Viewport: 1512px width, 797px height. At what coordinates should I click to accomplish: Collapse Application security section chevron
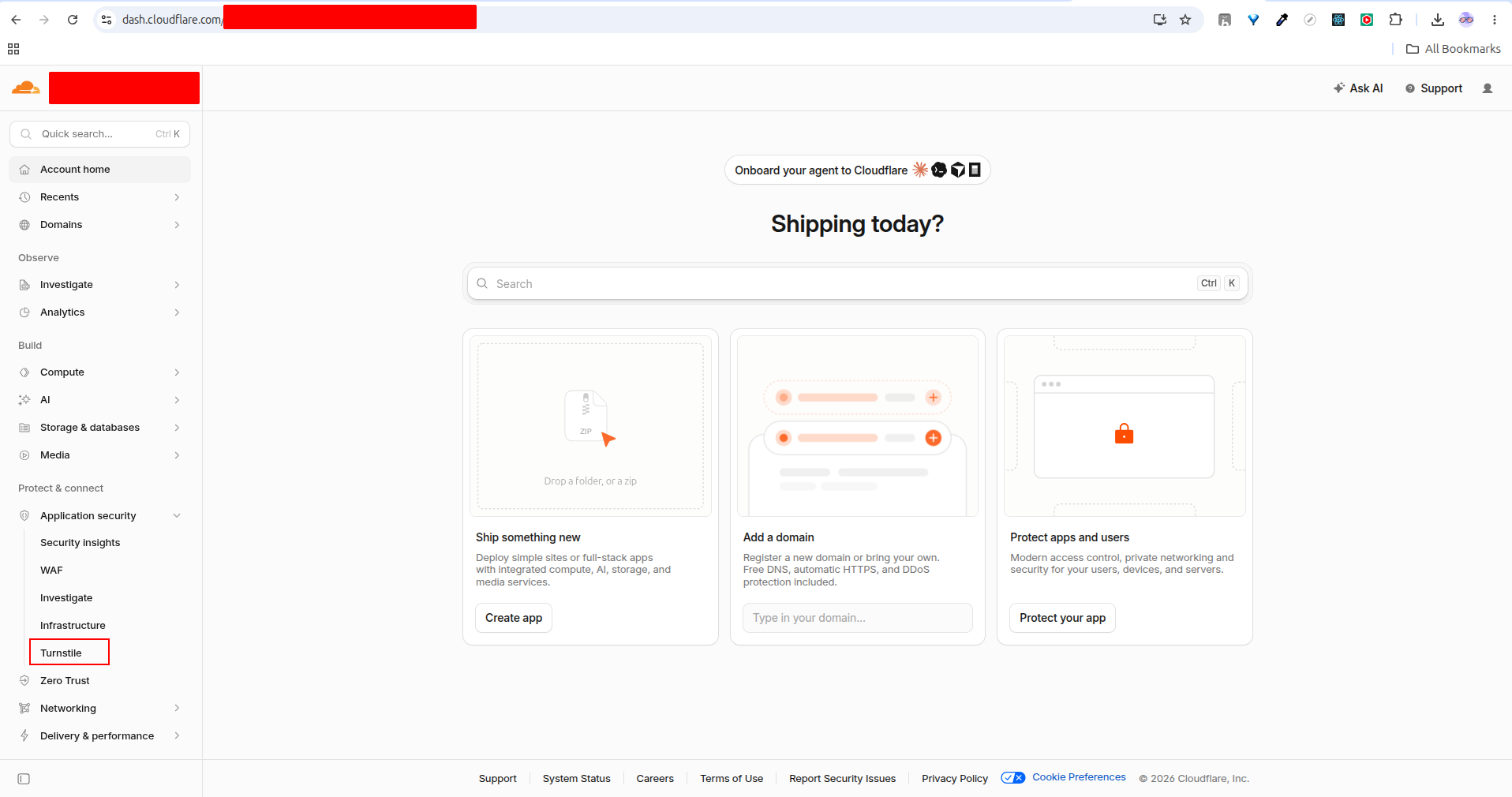pyautogui.click(x=177, y=516)
